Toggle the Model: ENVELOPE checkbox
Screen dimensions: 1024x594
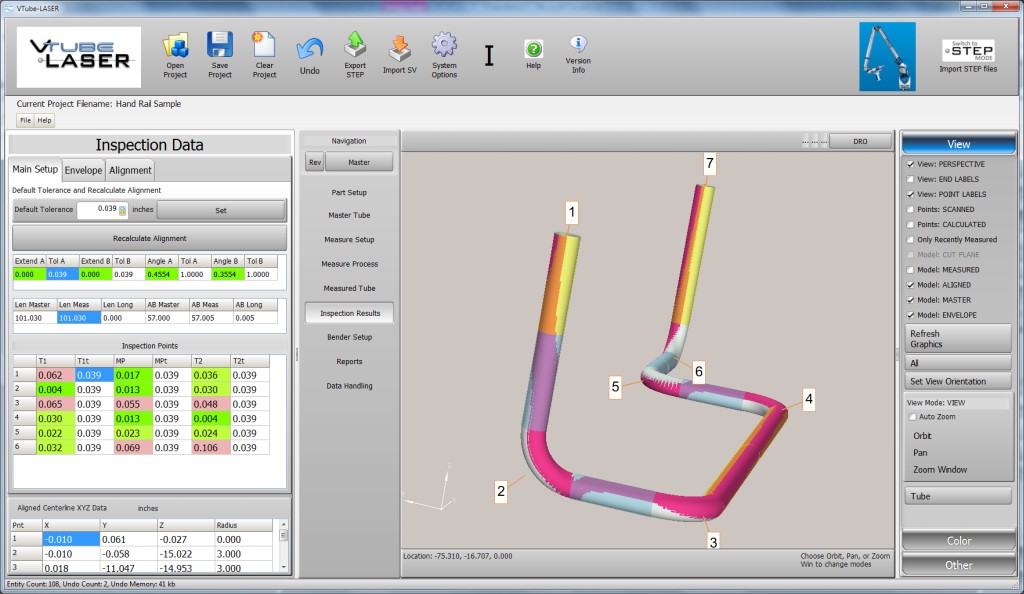(910, 315)
